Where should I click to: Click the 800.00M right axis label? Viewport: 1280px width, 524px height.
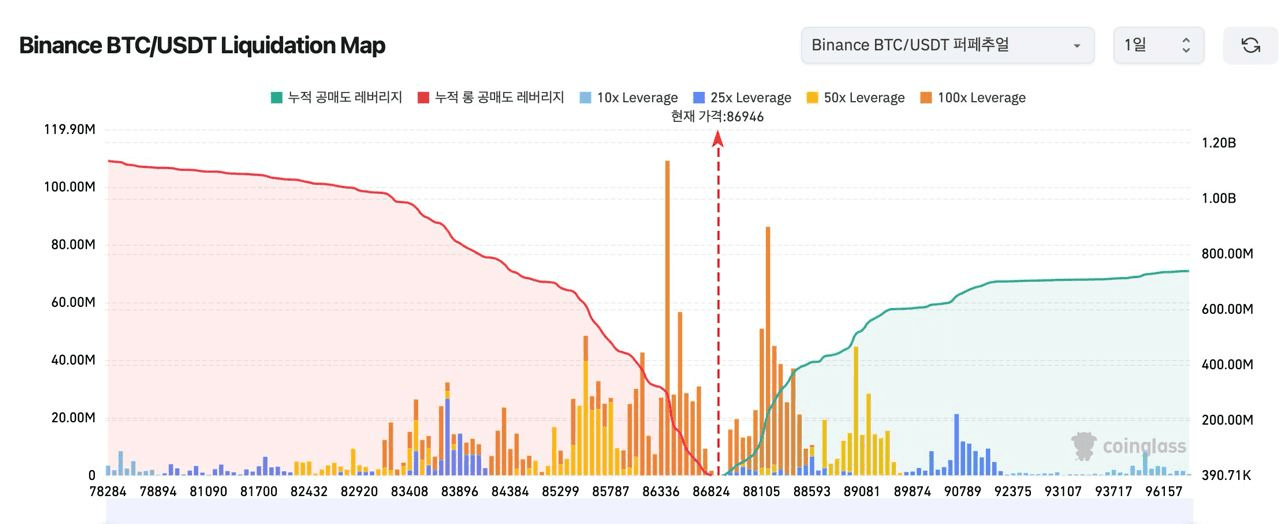pyautogui.click(x=1226, y=254)
